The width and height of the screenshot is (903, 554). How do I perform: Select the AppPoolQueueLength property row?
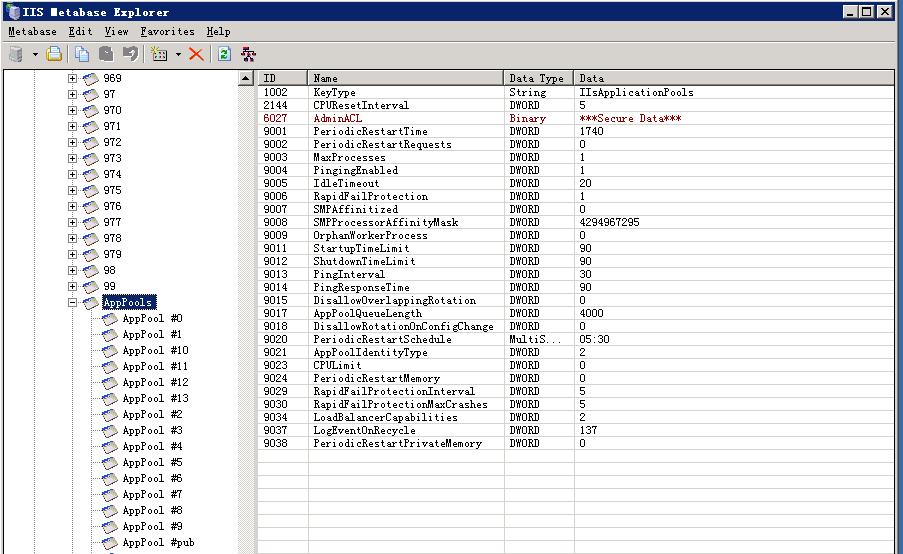point(576,313)
